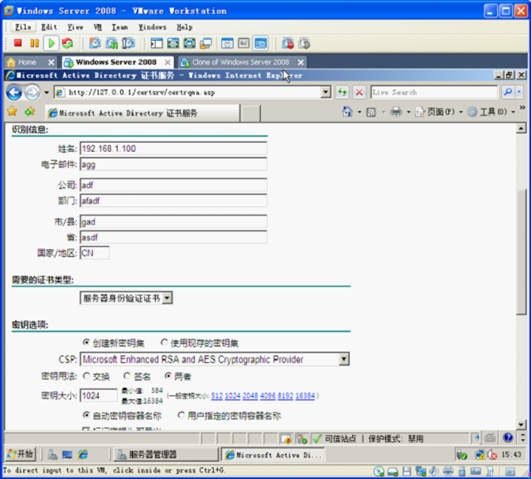Image resolution: width=531 pixels, height=479 pixels.
Task: Open the certificate type dropdown
Action: (167, 298)
